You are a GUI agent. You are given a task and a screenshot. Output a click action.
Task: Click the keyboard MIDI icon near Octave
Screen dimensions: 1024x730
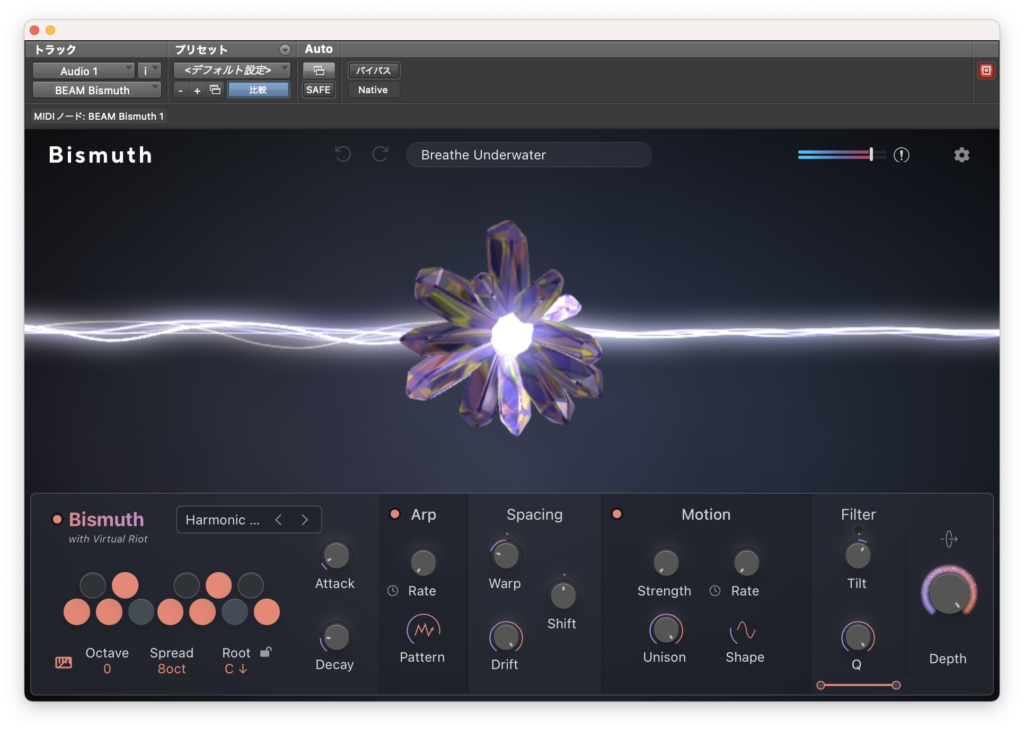click(63, 663)
